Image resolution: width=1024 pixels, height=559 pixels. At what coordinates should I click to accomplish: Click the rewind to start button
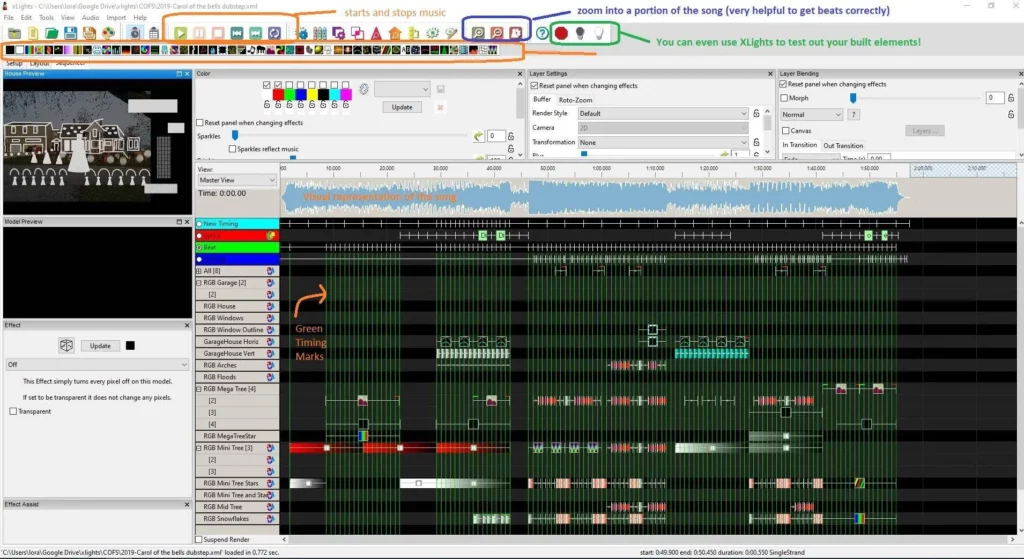[x=237, y=33]
